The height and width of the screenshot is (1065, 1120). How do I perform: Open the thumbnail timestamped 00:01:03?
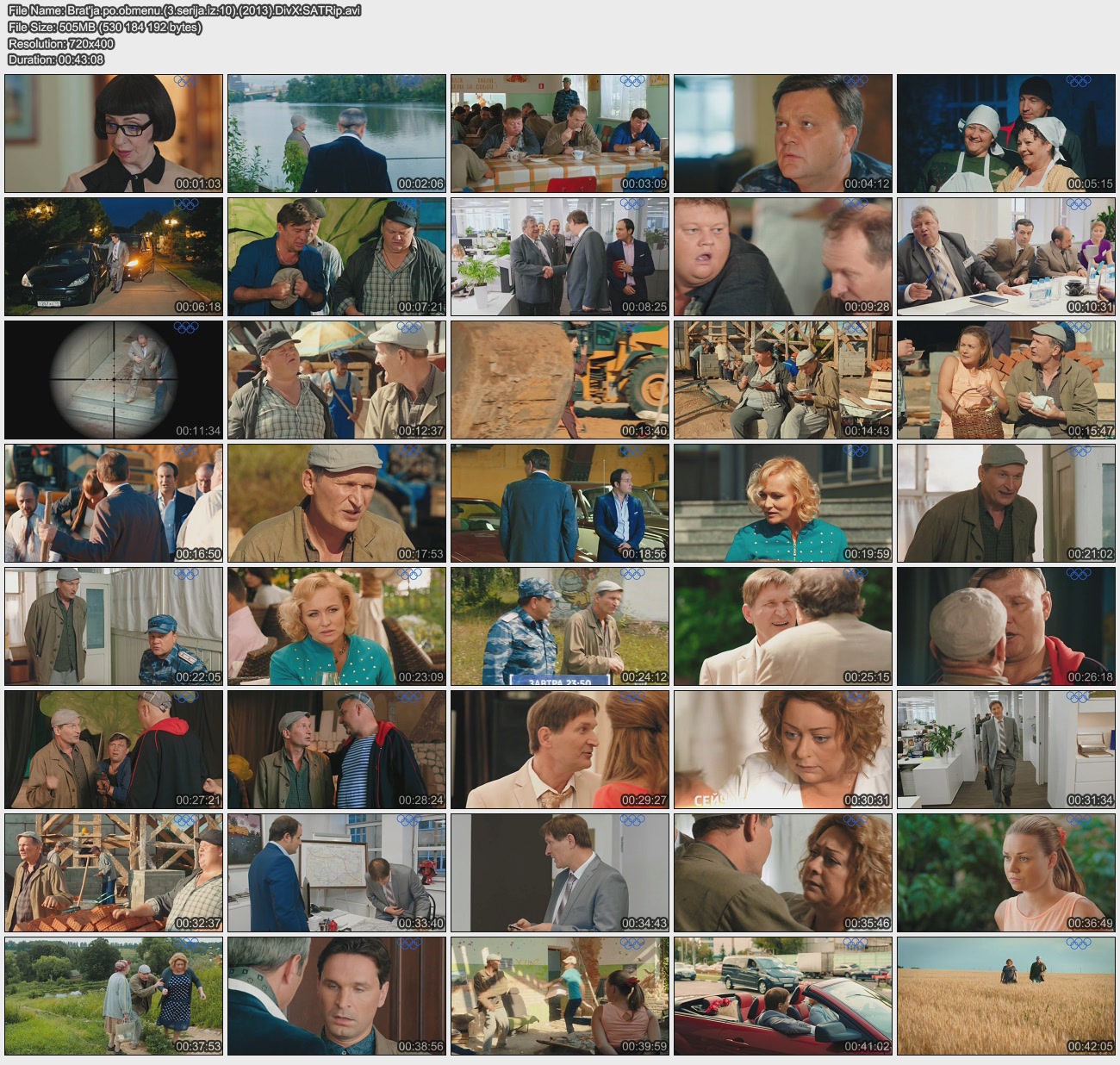114,133
